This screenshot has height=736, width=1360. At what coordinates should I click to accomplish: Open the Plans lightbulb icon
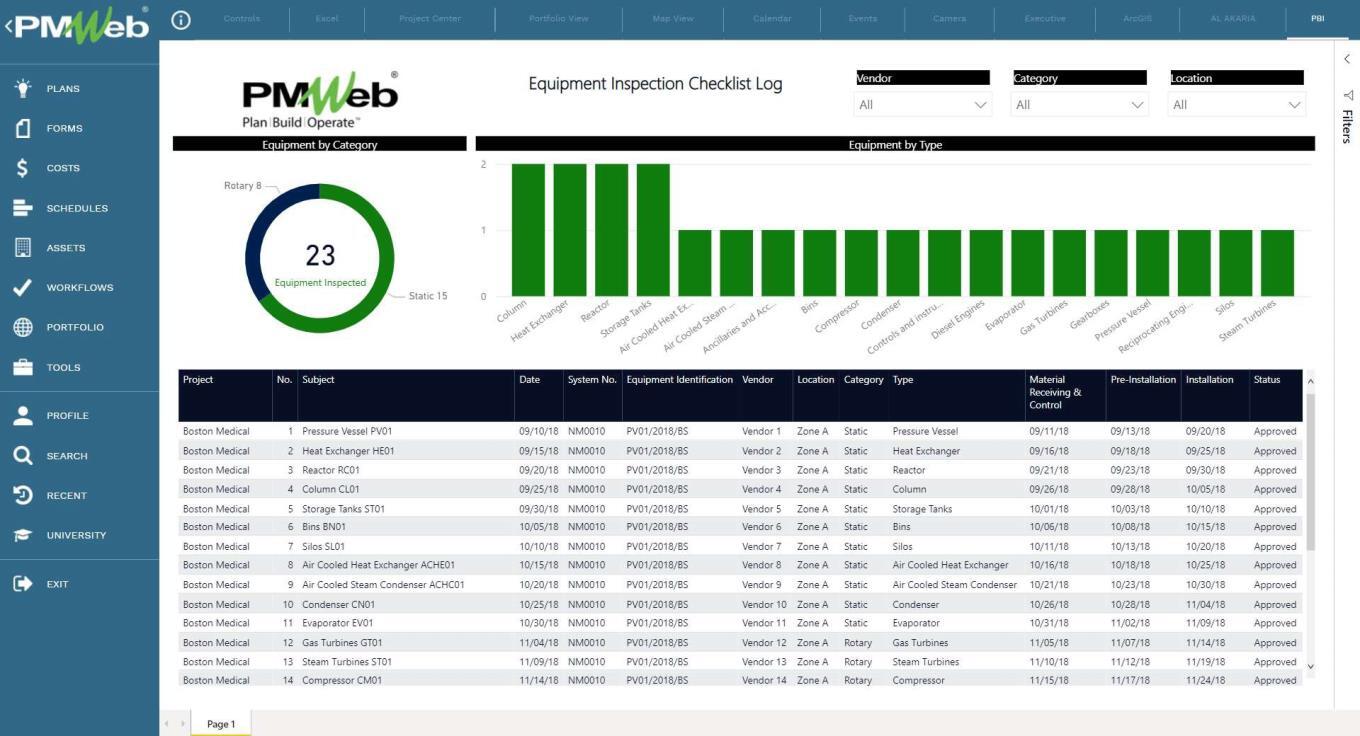pyautogui.click(x=23, y=89)
